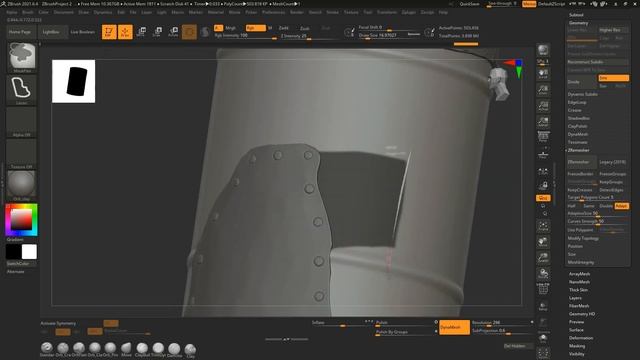Activate the Edit mode button
This screenshot has height=360, width=640.
pos(109,32)
